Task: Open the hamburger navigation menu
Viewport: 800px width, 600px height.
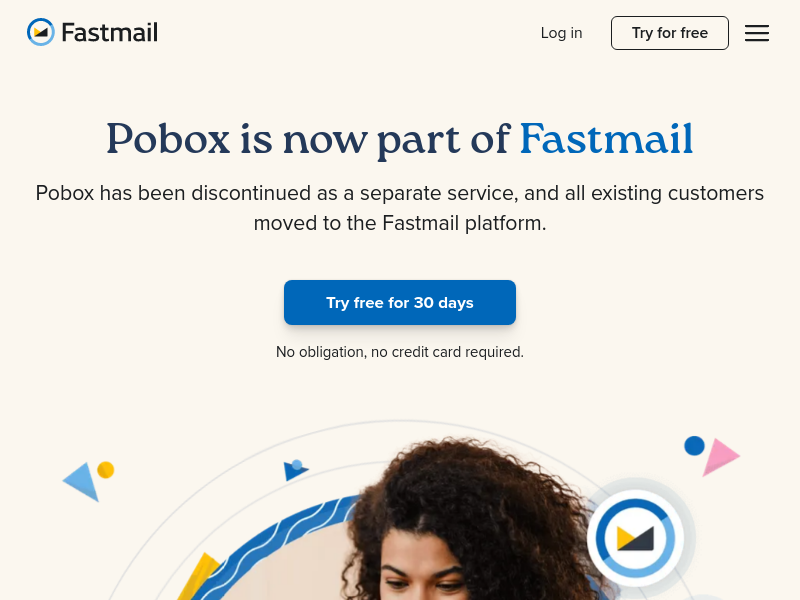Action: tap(757, 33)
